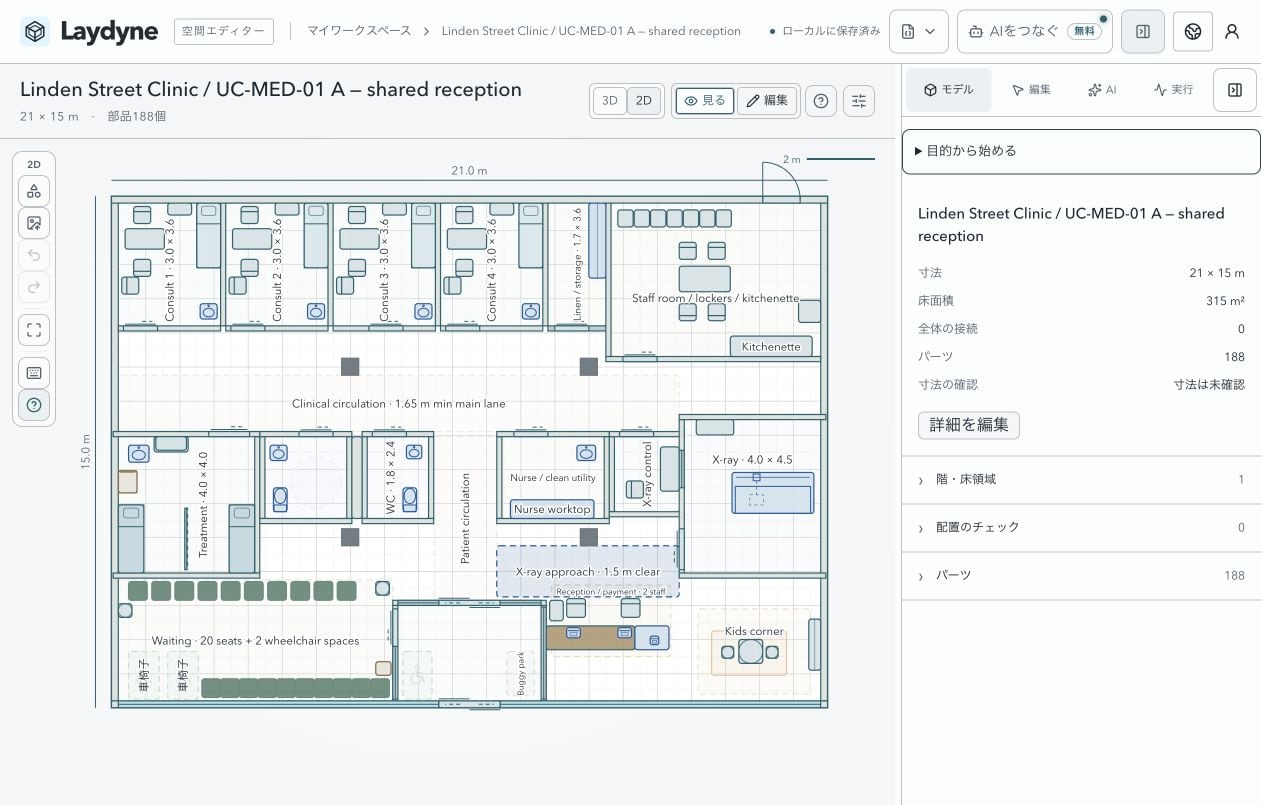Click the 寸法は未確認 value

(x=1209, y=385)
